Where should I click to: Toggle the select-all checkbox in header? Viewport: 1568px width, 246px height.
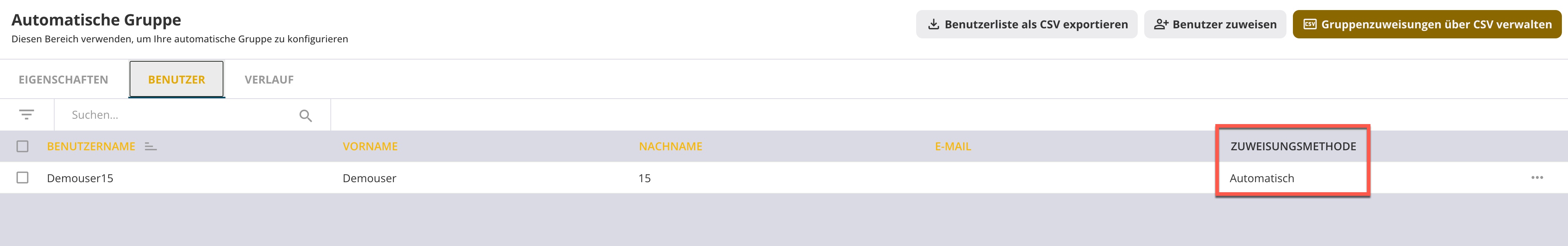coord(23,146)
